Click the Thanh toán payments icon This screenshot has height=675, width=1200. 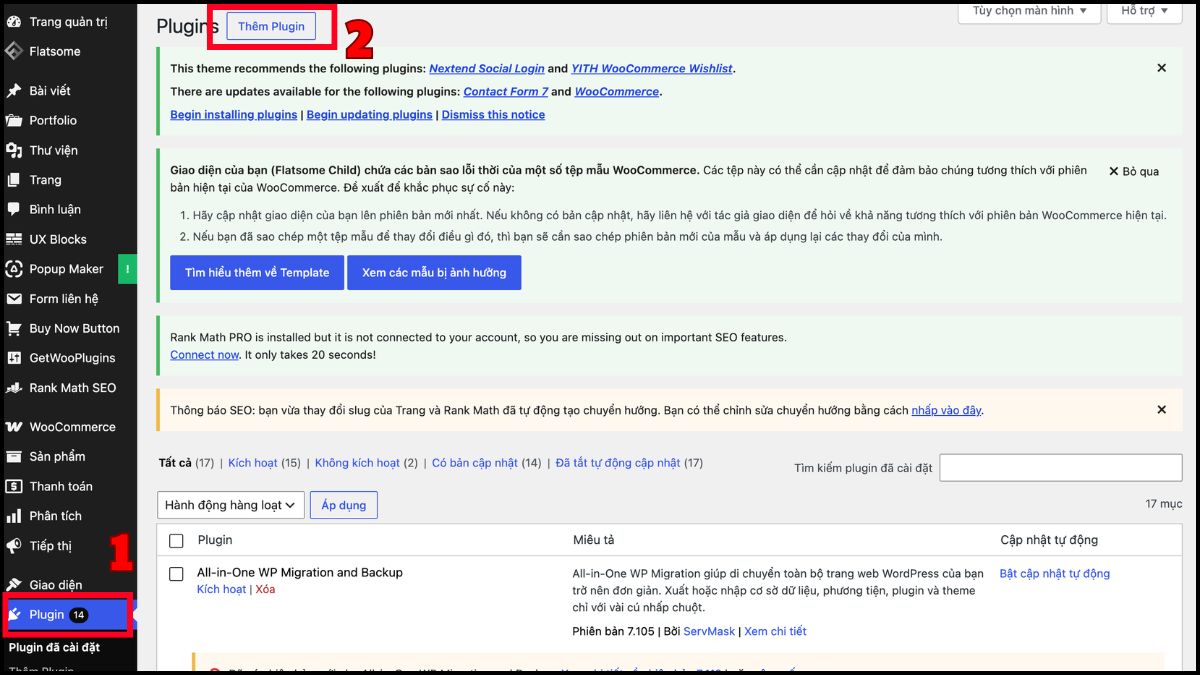pos(14,486)
